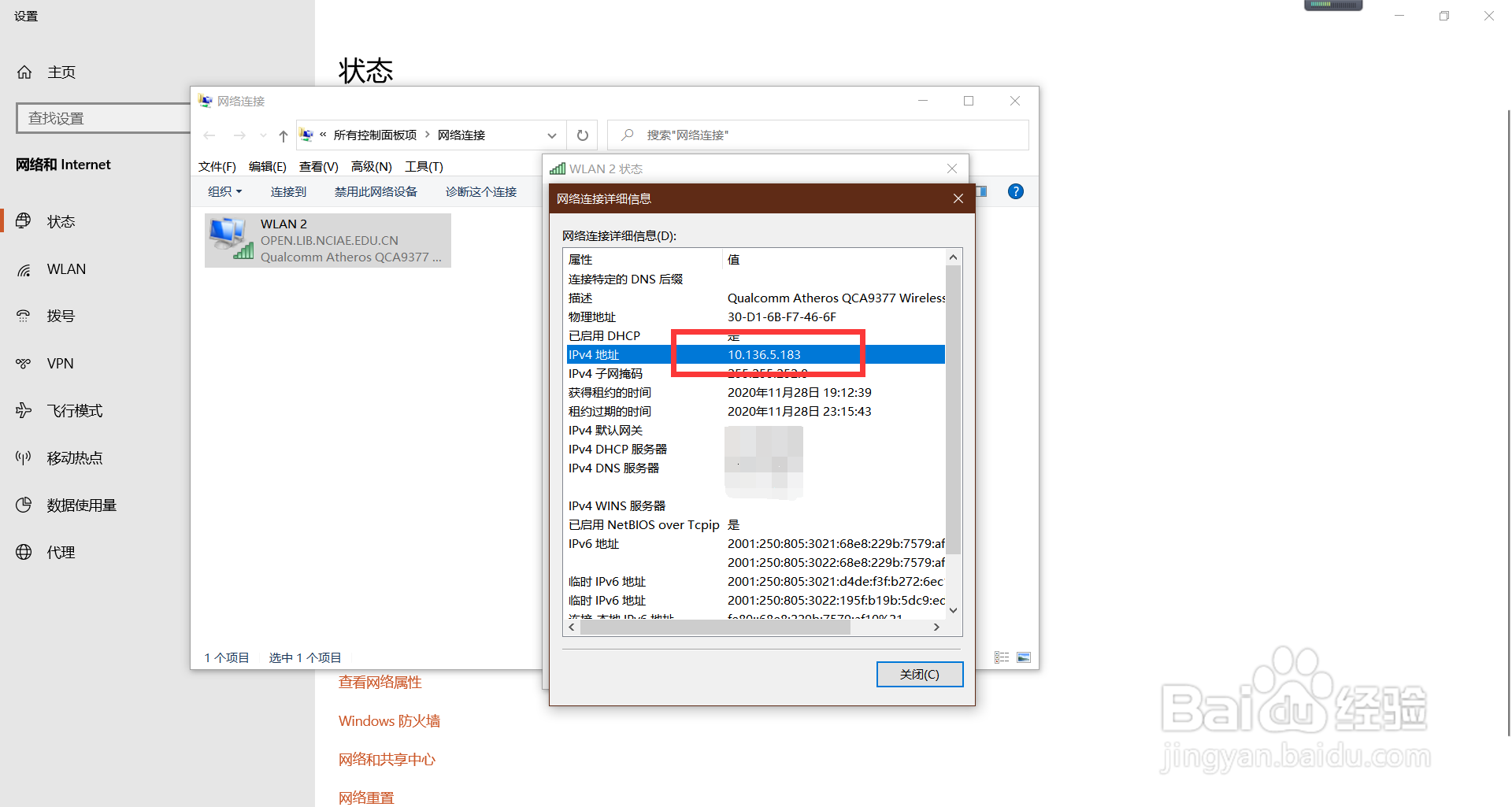Go back in 网络连接 window
Image resolution: width=1512 pixels, height=807 pixels.
(209, 135)
